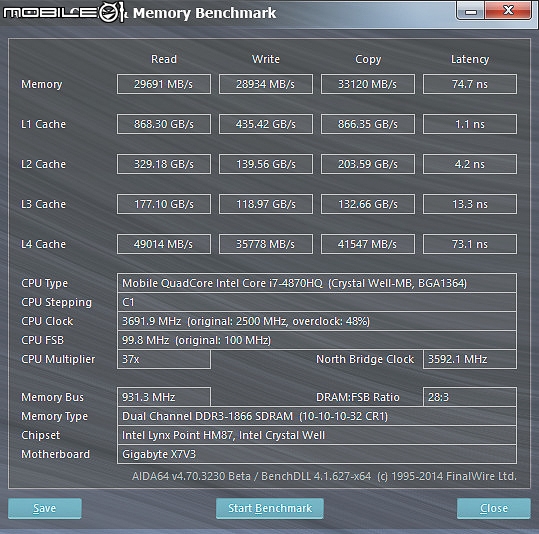Click the Close button at bottom
This screenshot has height=534, width=539.
494,508
